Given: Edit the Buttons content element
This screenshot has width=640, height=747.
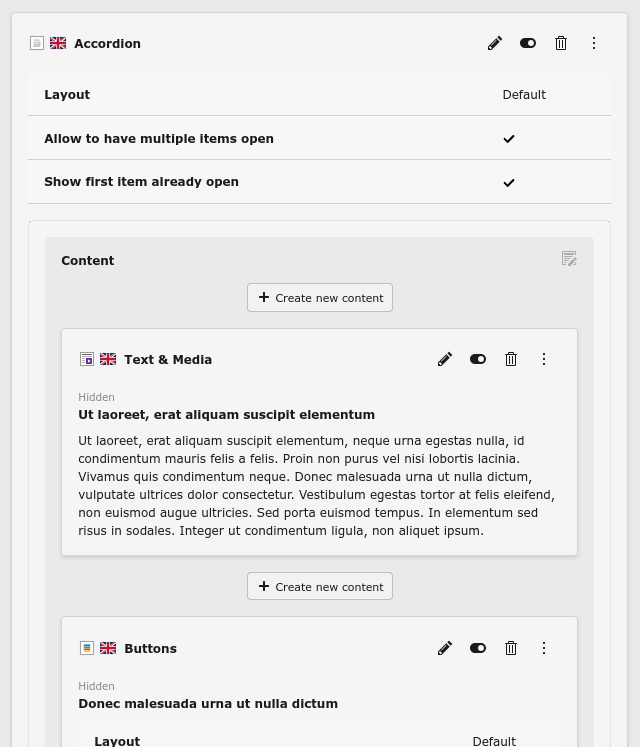Looking at the screenshot, I should click(x=445, y=648).
